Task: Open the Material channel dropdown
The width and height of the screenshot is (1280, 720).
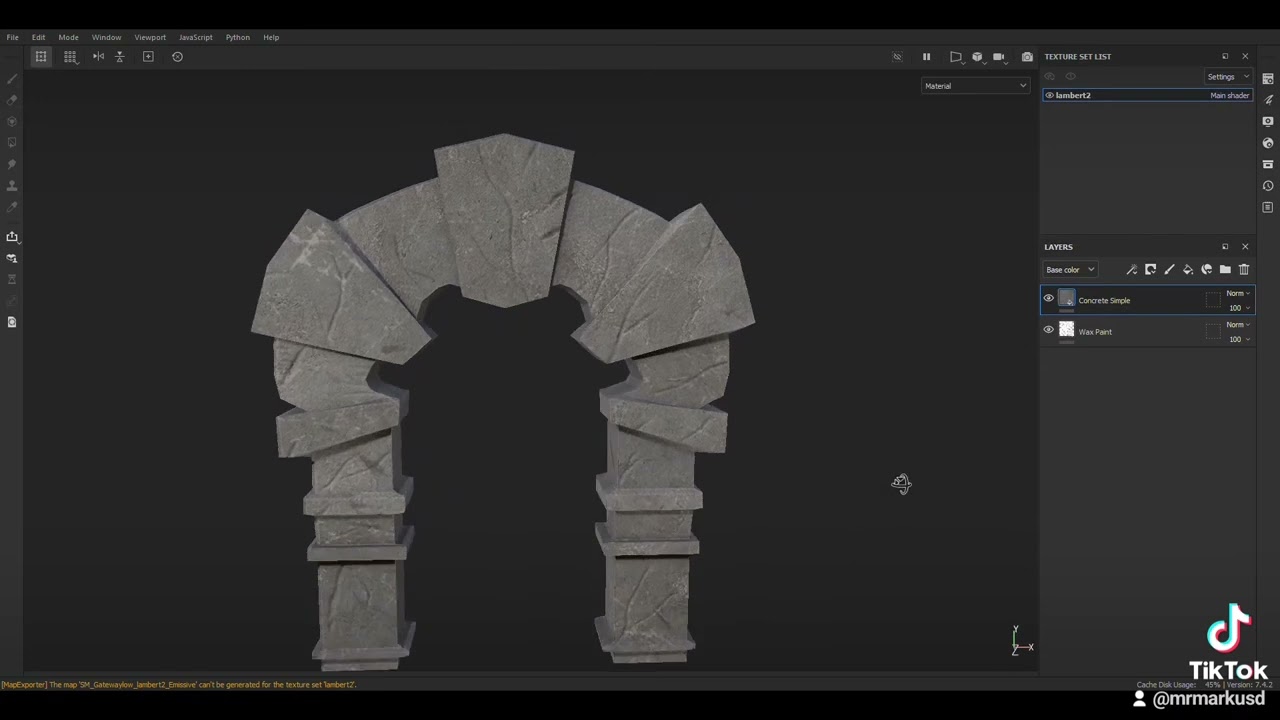Action: coord(975,86)
